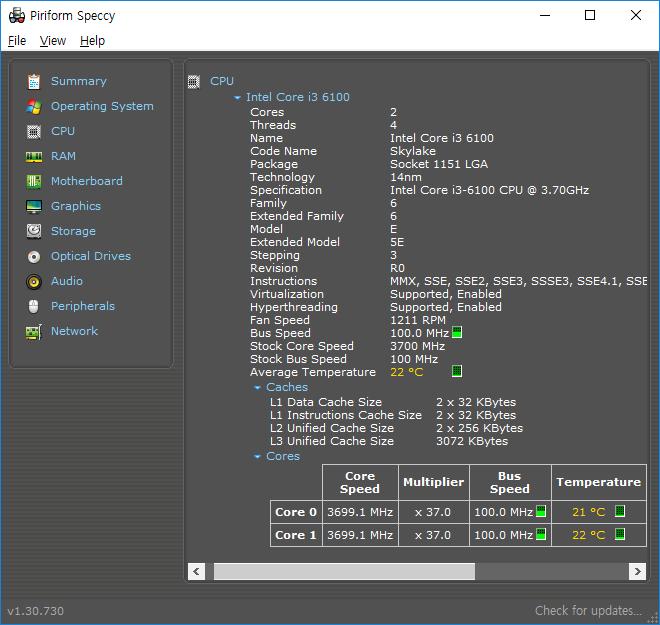Open Audio via the speaker icon
The width and height of the screenshot is (660, 625).
(x=34, y=281)
